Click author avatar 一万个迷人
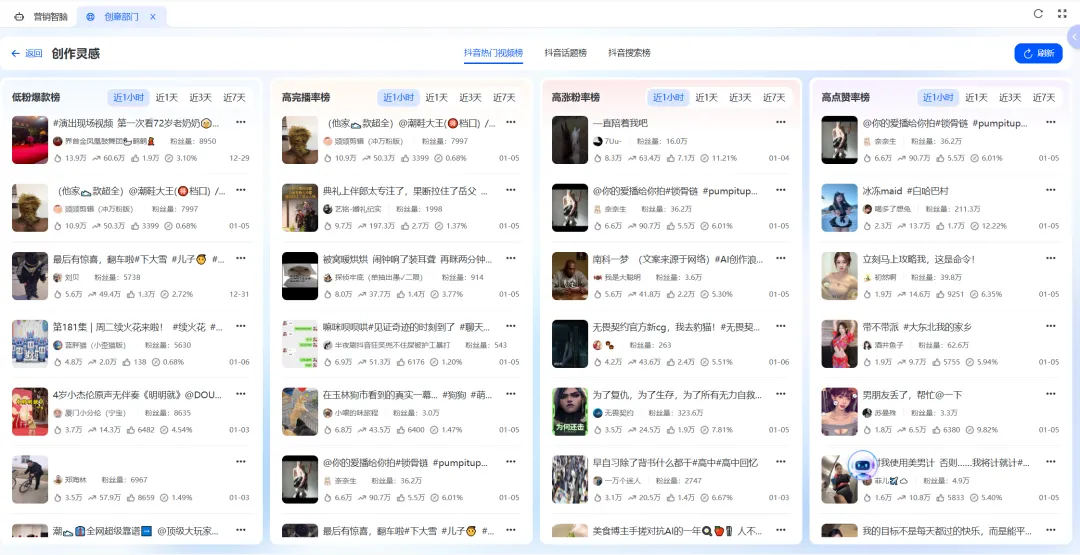Viewport: 1080px width, 555px height. tap(598, 481)
